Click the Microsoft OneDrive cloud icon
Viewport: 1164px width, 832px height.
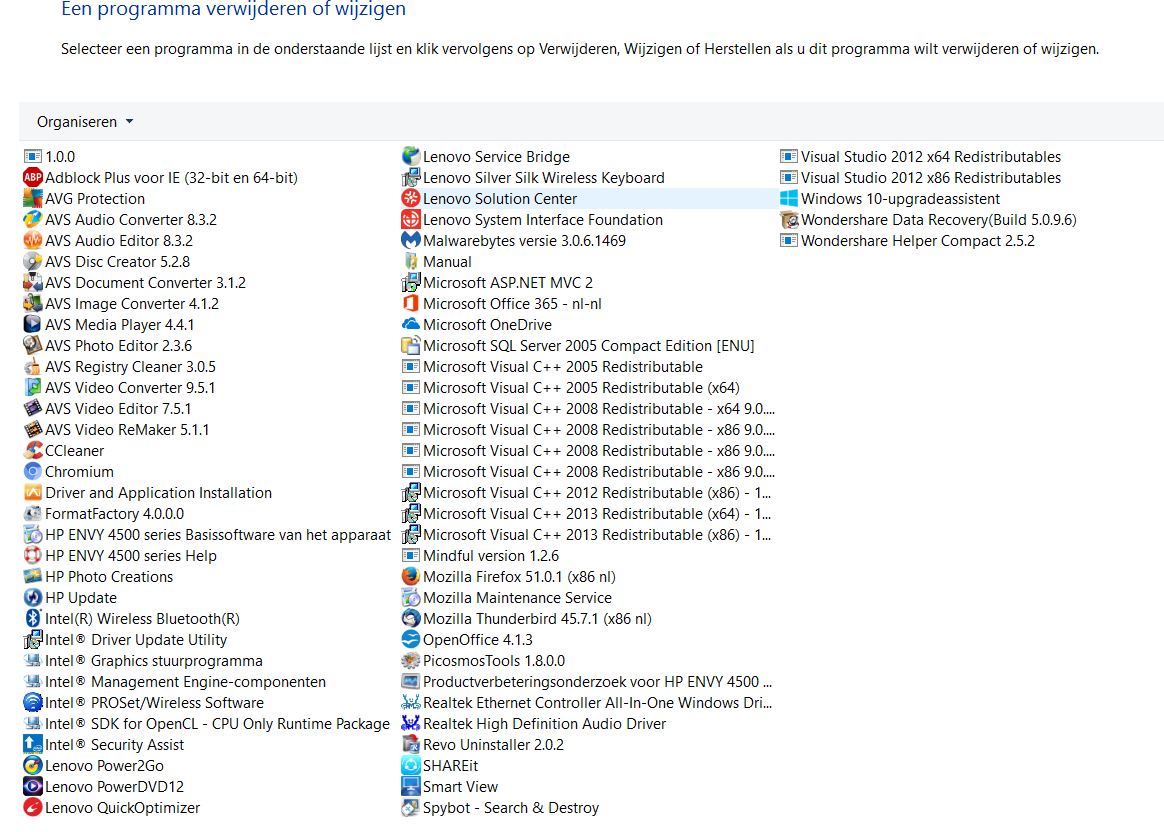click(x=411, y=324)
